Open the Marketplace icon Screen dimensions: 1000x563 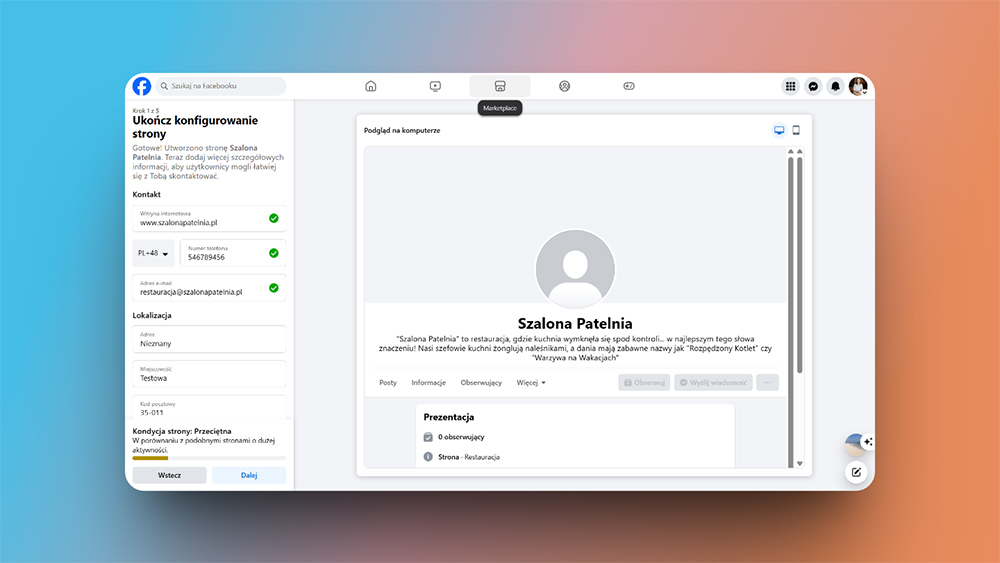tap(500, 86)
